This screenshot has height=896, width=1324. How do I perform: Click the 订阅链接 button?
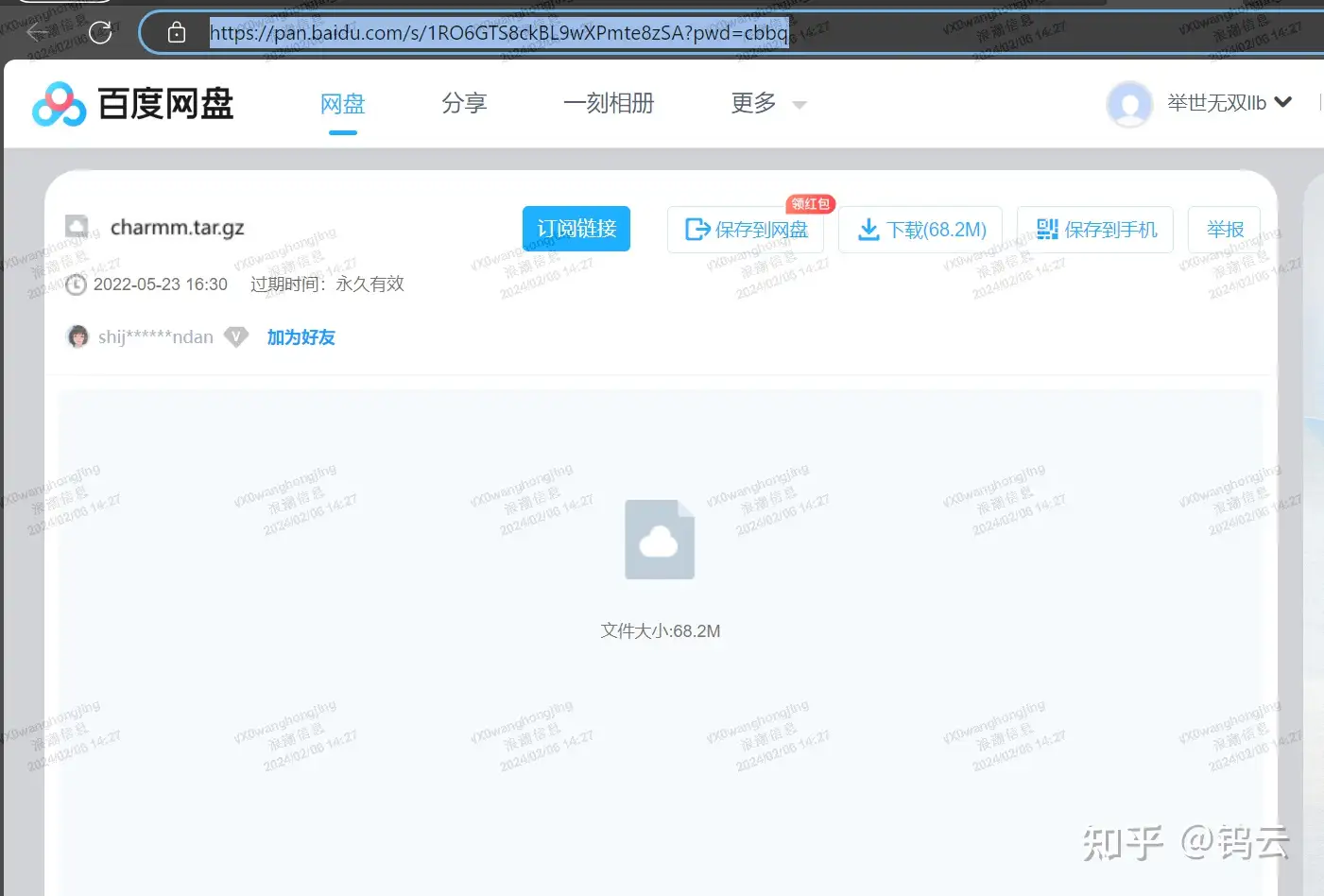click(x=576, y=228)
